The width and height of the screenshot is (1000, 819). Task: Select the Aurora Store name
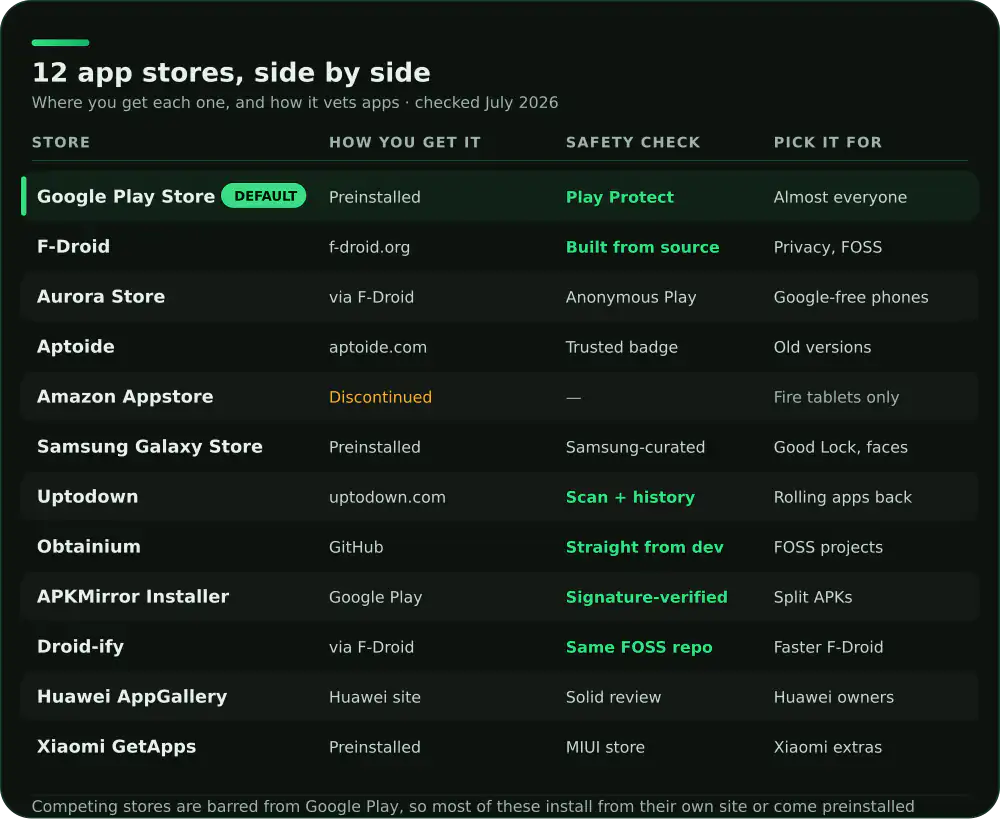[x=101, y=297]
